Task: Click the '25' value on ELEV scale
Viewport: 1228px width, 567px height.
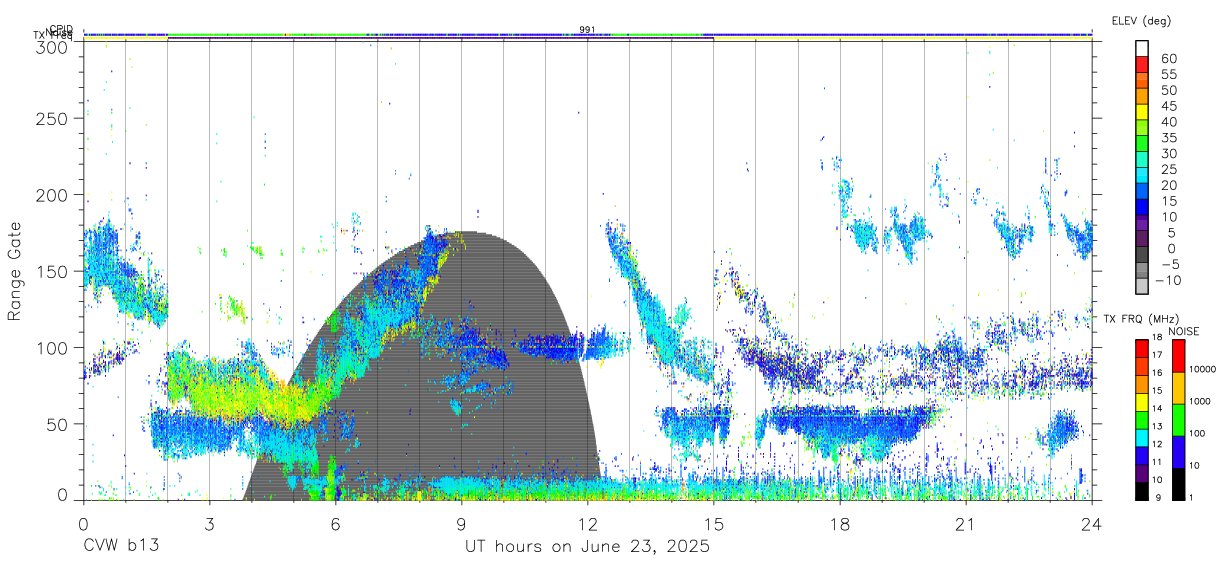Action: coord(1167,169)
